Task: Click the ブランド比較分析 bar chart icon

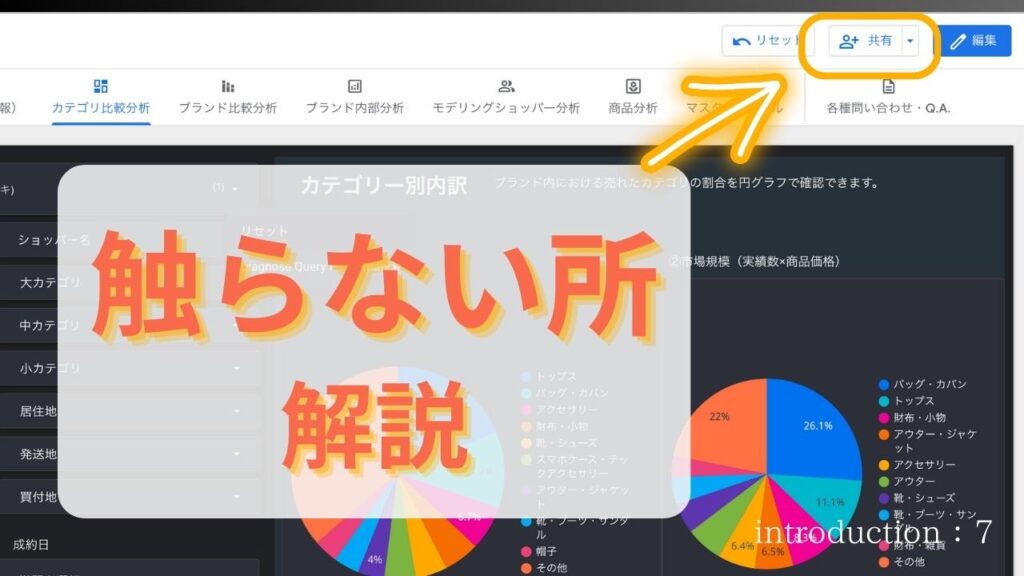Action: tap(227, 86)
